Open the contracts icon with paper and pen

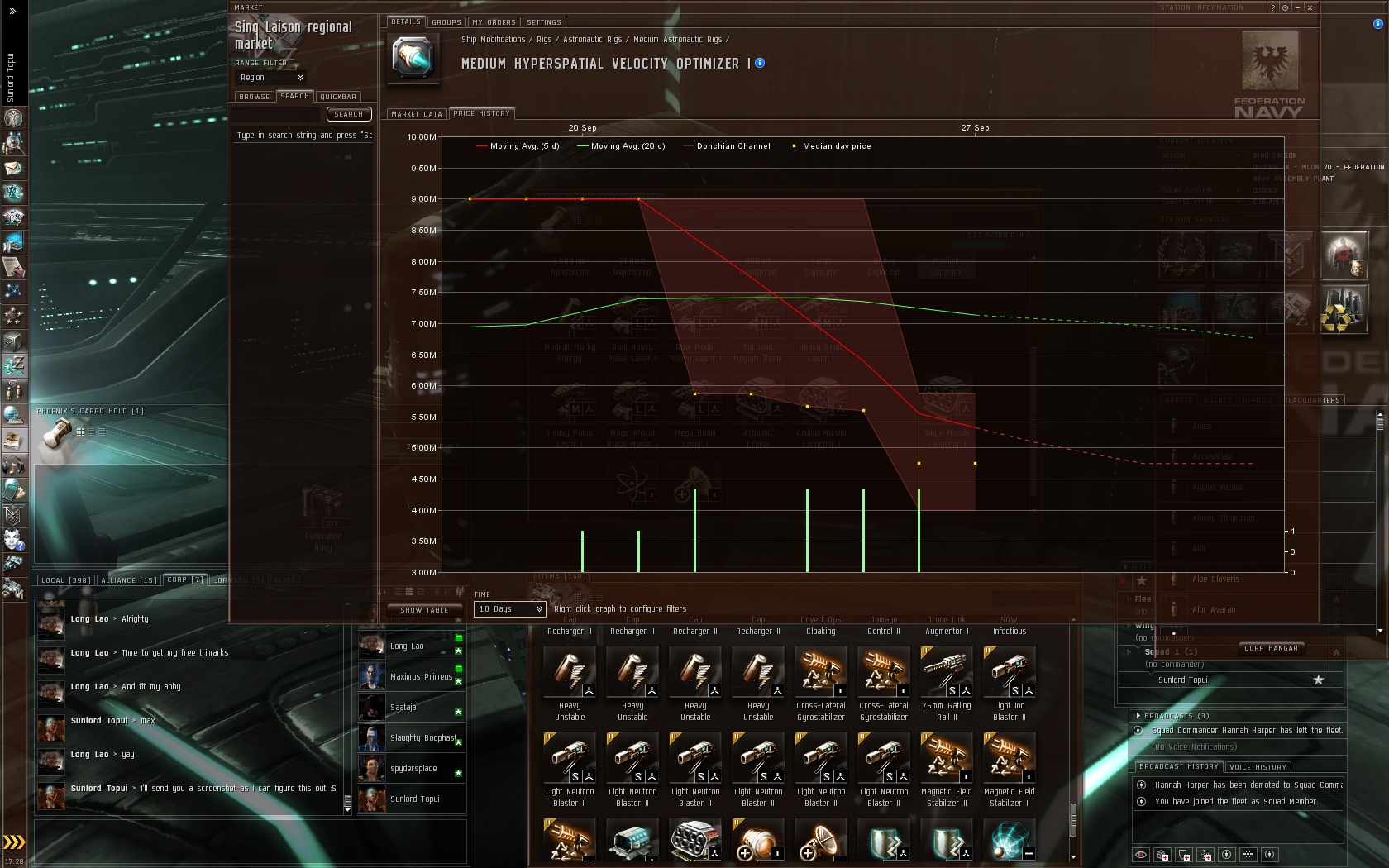tap(13, 266)
